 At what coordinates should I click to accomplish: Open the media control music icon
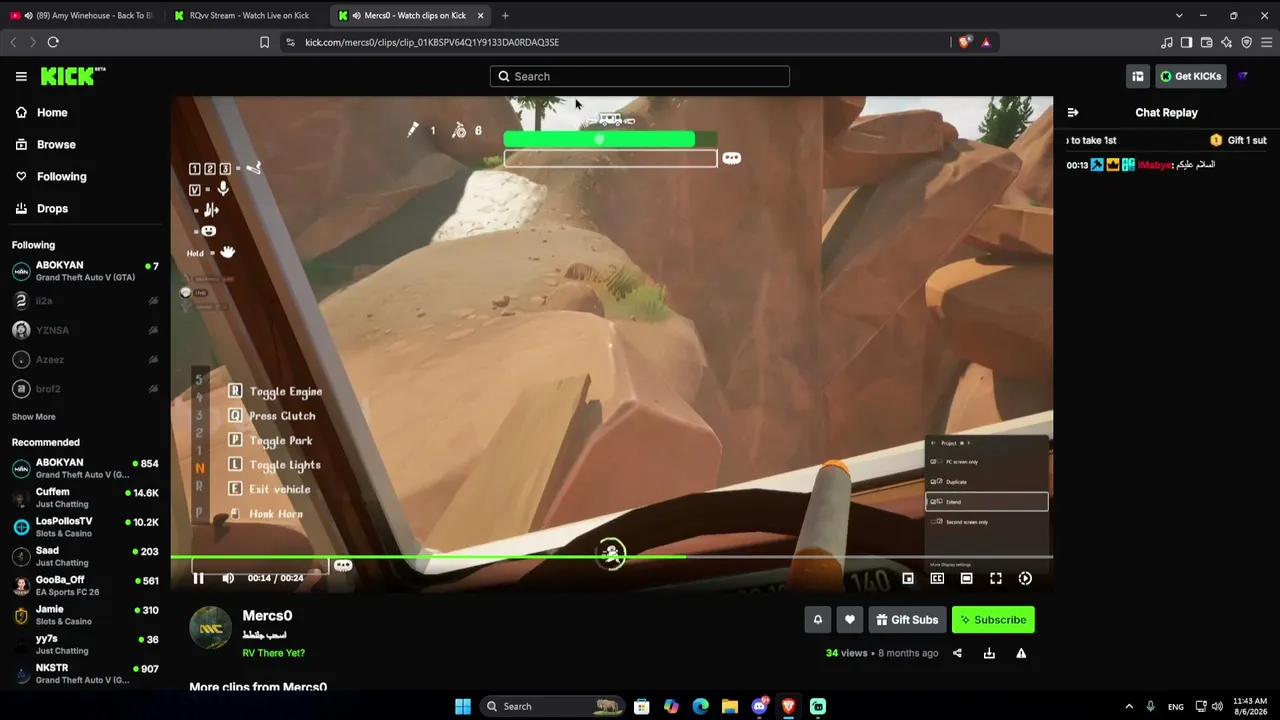1166,42
